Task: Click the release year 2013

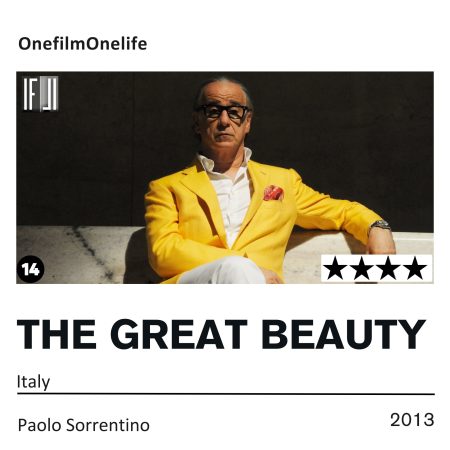Action: pos(412,420)
